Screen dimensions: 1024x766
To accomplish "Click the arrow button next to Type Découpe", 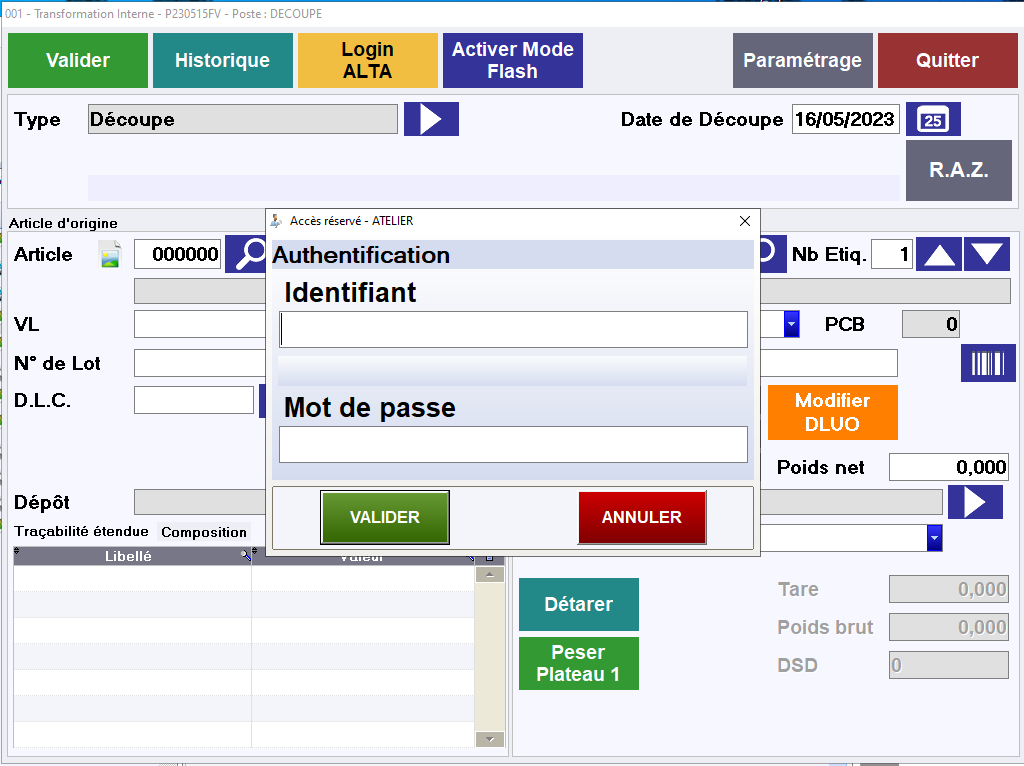I will [x=431, y=119].
